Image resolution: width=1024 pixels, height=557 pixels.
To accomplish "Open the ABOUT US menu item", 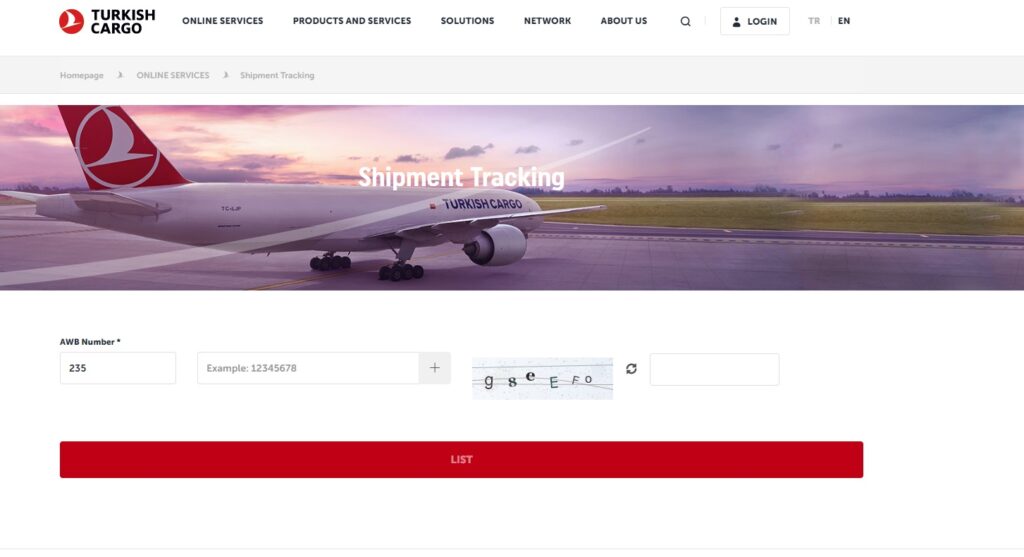I will 624,21.
